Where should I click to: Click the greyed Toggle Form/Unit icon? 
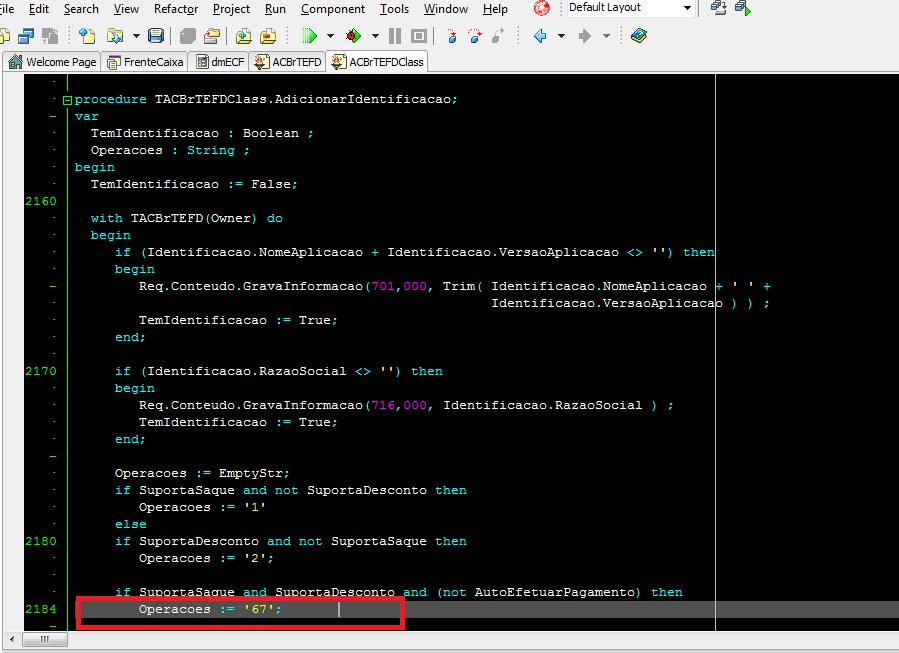click(x=50, y=36)
